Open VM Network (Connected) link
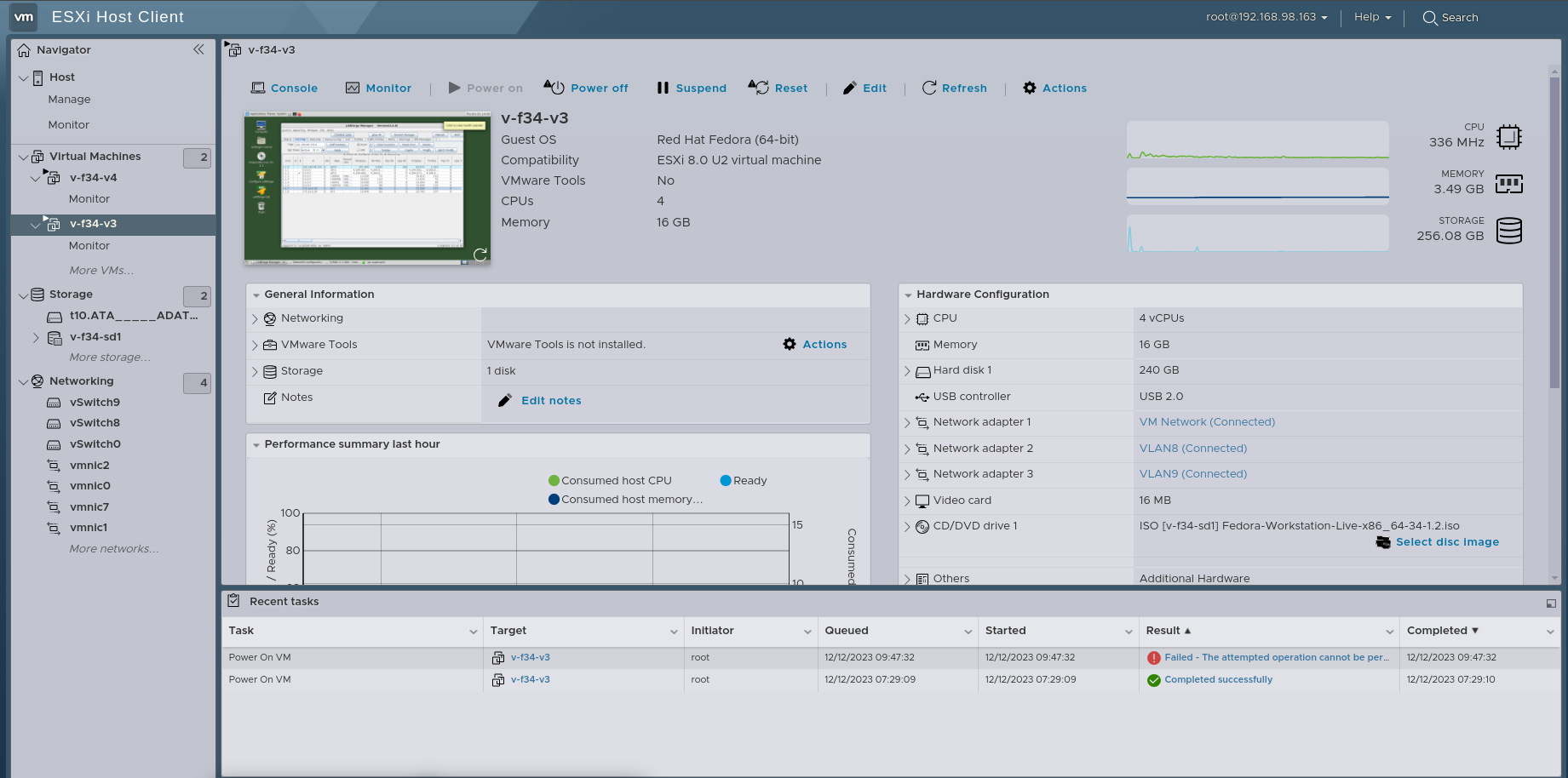Viewport: 1568px width, 778px height. click(1207, 421)
